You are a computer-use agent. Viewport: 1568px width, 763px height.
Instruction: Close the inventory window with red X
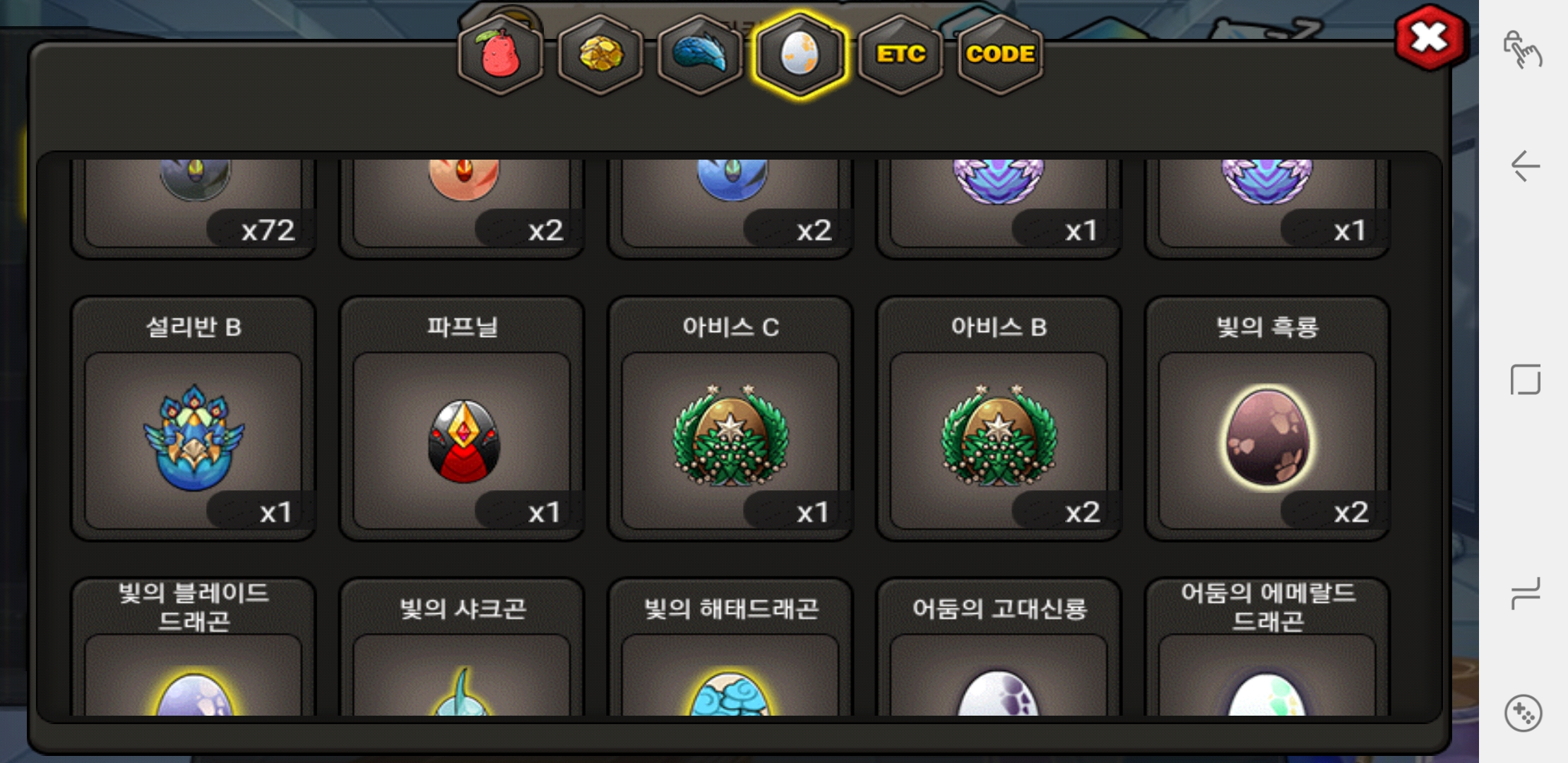(1430, 37)
